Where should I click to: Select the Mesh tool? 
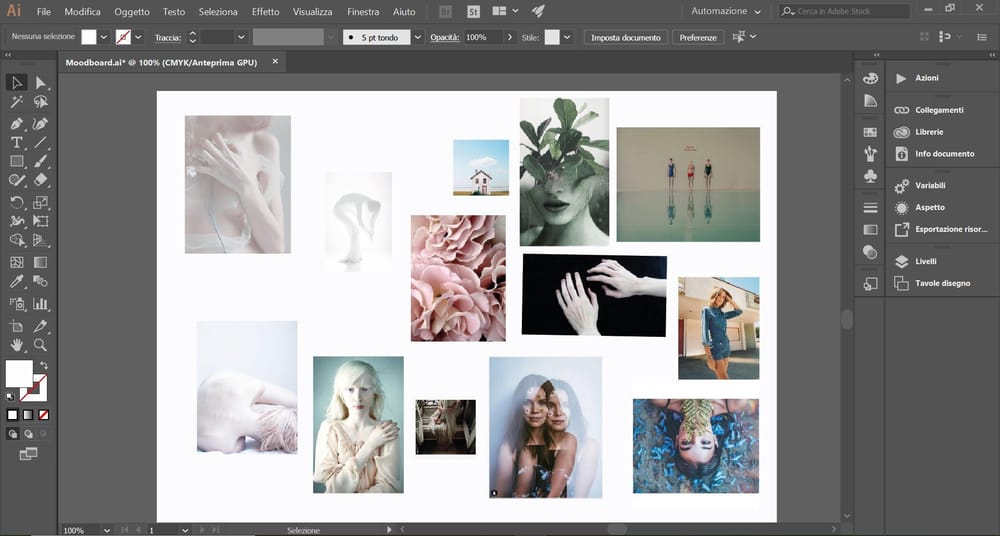17,262
